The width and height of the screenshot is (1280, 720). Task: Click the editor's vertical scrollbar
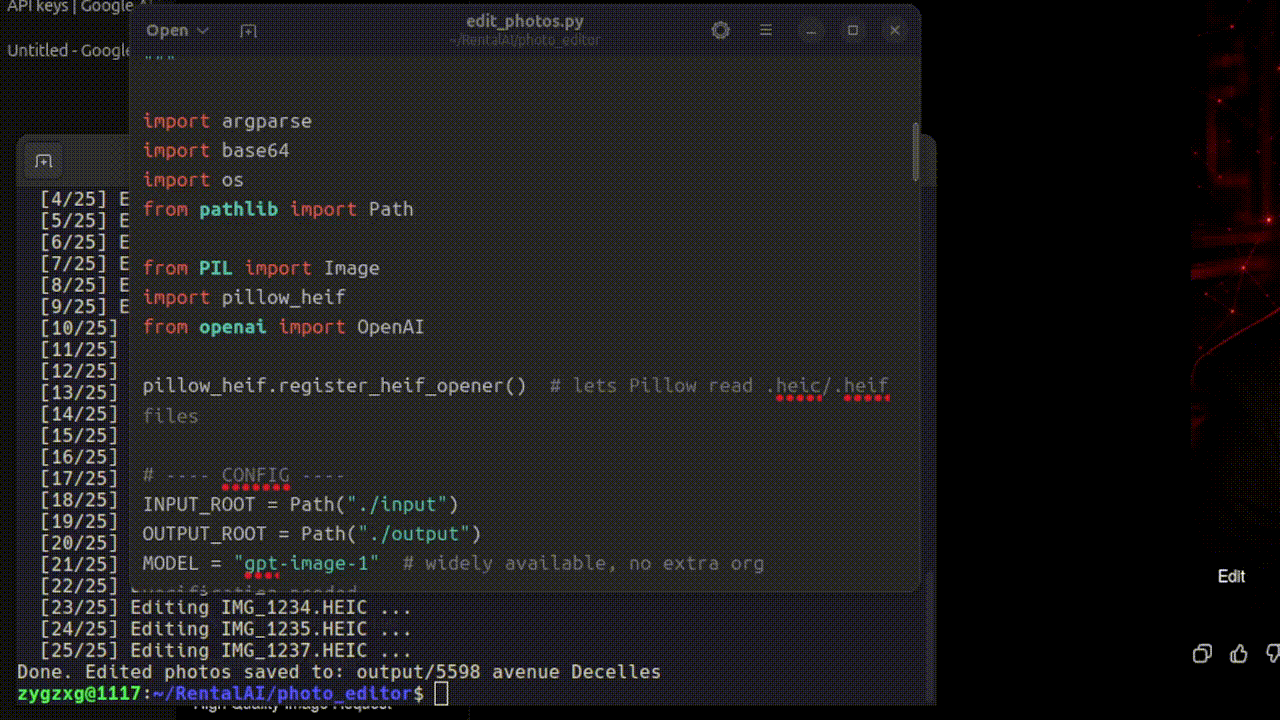click(x=915, y=152)
